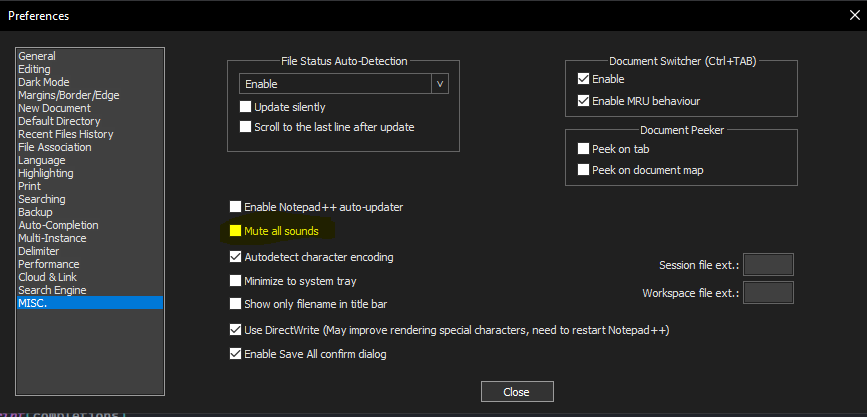Open File Status Auto-Detection dropdown arrow
Viewport: 867px width, 417px height.
coord(440,84)
